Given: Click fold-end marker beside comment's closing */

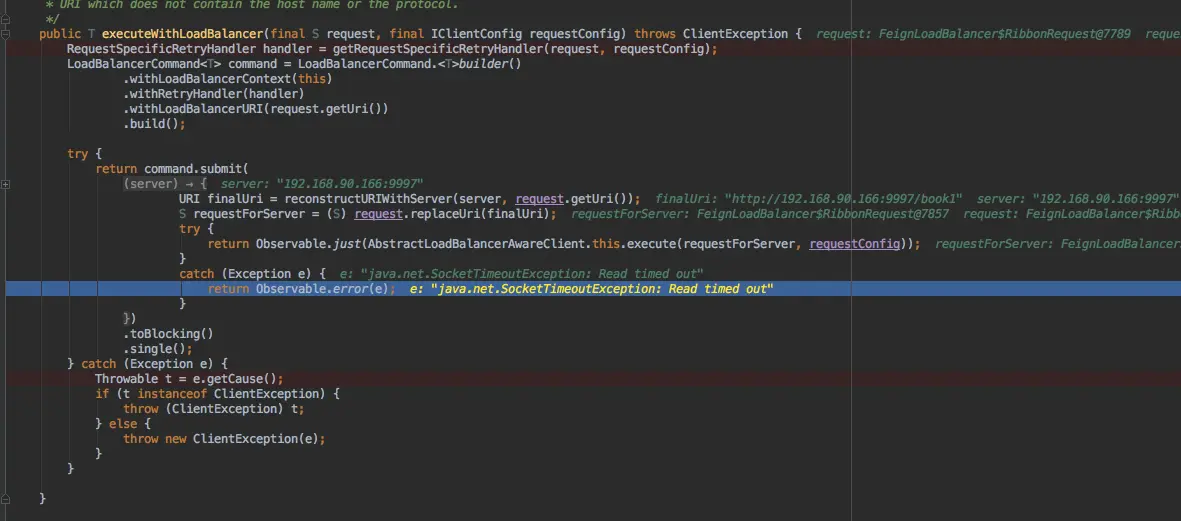Looking at the screenshot, I should pyautogui.click(x=5, y=19).
